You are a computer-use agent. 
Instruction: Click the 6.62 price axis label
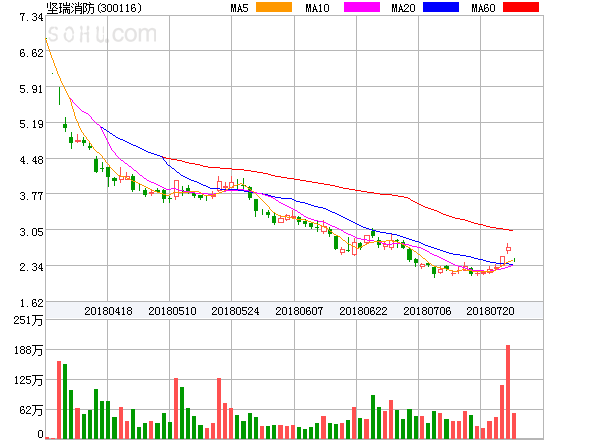pyautogui.click(x=31, y=53)
